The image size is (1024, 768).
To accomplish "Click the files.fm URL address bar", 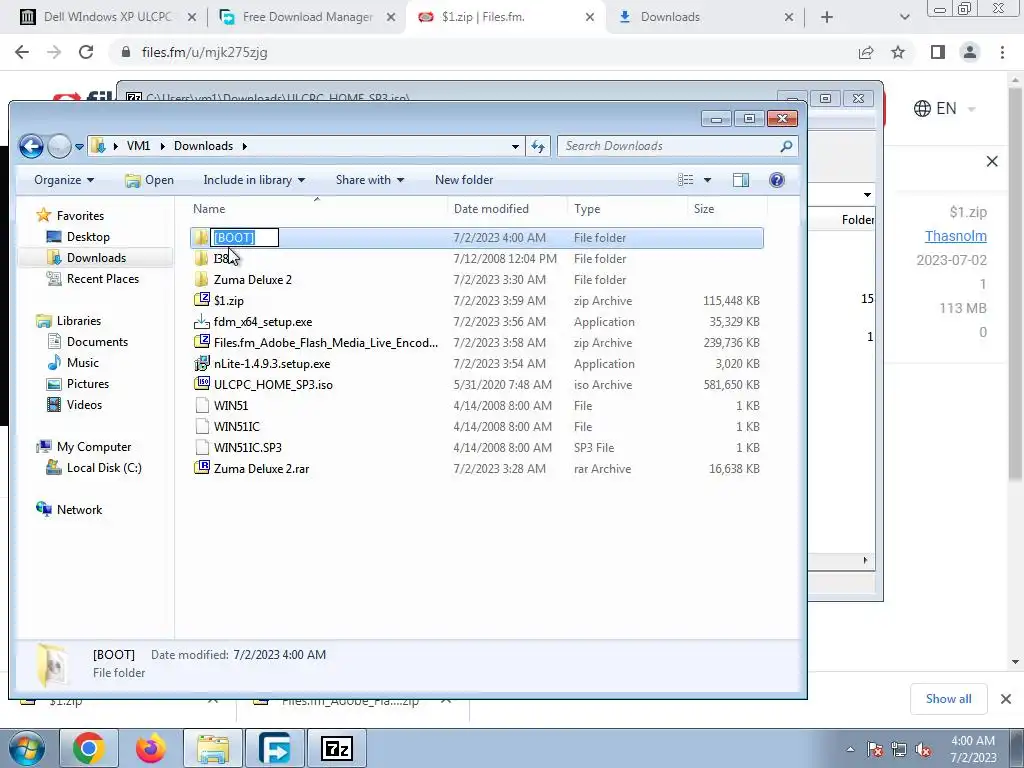I will click(483, 52).
